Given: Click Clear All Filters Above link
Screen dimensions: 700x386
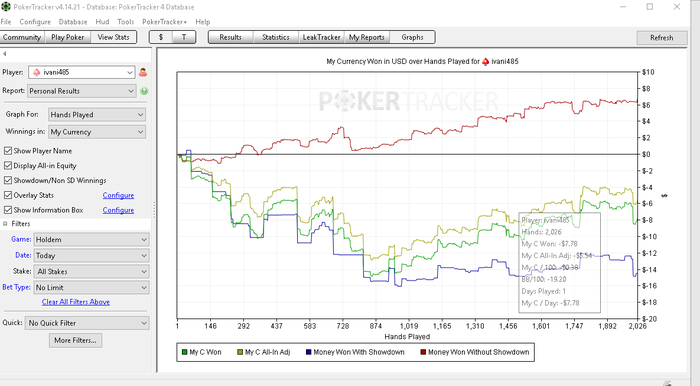Looking at the screenshot, I should pos(76,302).
